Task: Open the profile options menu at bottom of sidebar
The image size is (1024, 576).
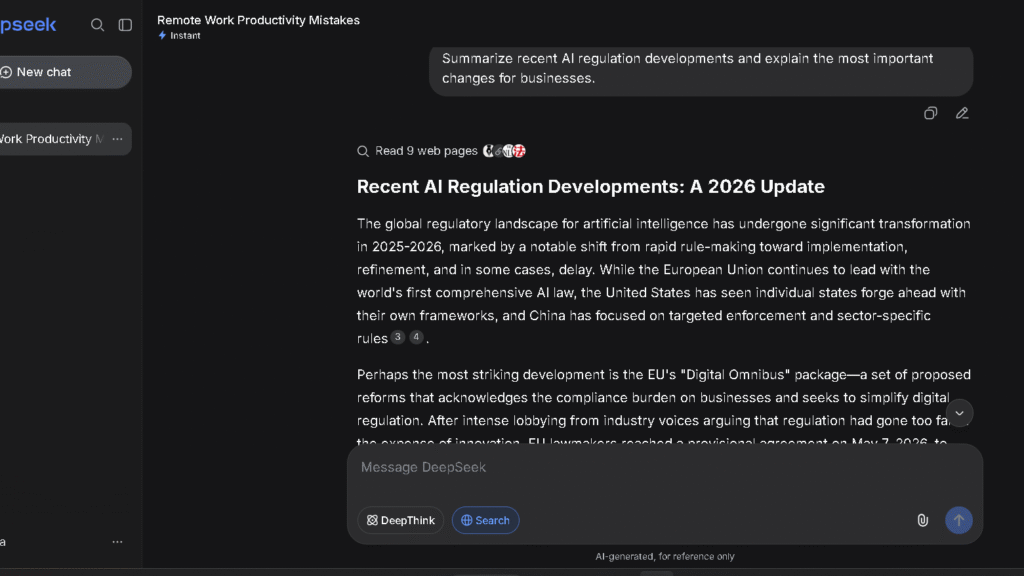Action: pos(118,542)
